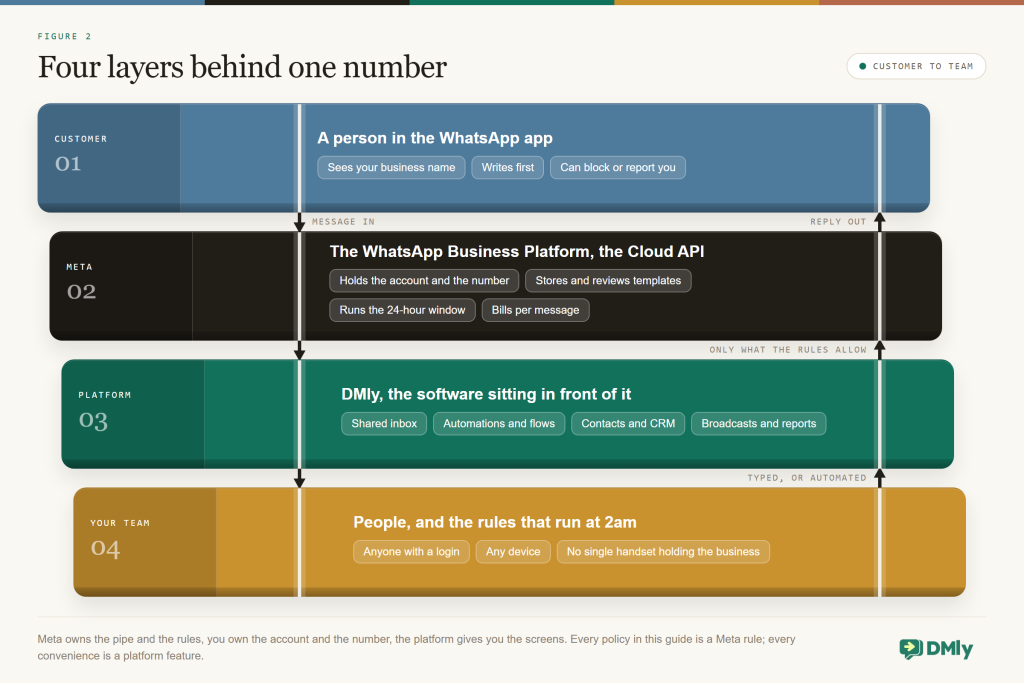Image resolution: width=1024 pixels, height=683 pixels.
Task: Click 'The WhatsApp Business Platform, the Cloud API' heading
Action: (x=517, y=252)
